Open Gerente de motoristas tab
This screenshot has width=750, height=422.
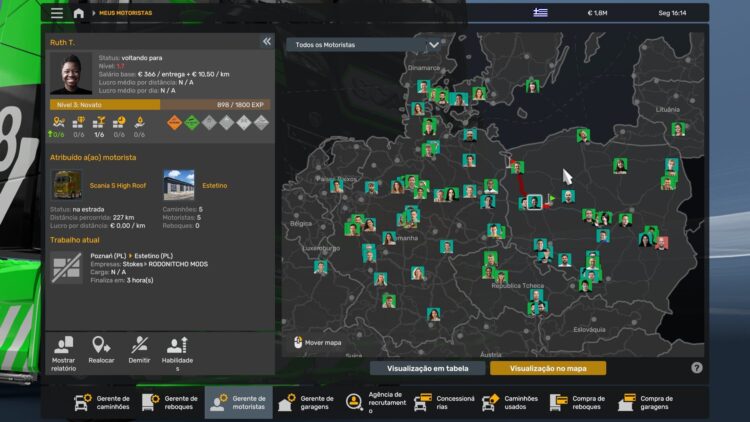pos(239,402)
